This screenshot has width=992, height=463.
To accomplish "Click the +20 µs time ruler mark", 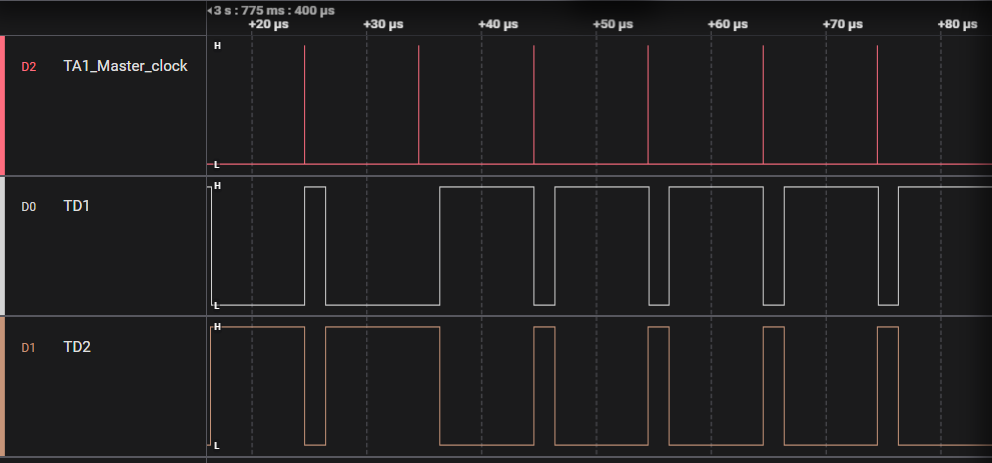I will (x=268, y=25).
